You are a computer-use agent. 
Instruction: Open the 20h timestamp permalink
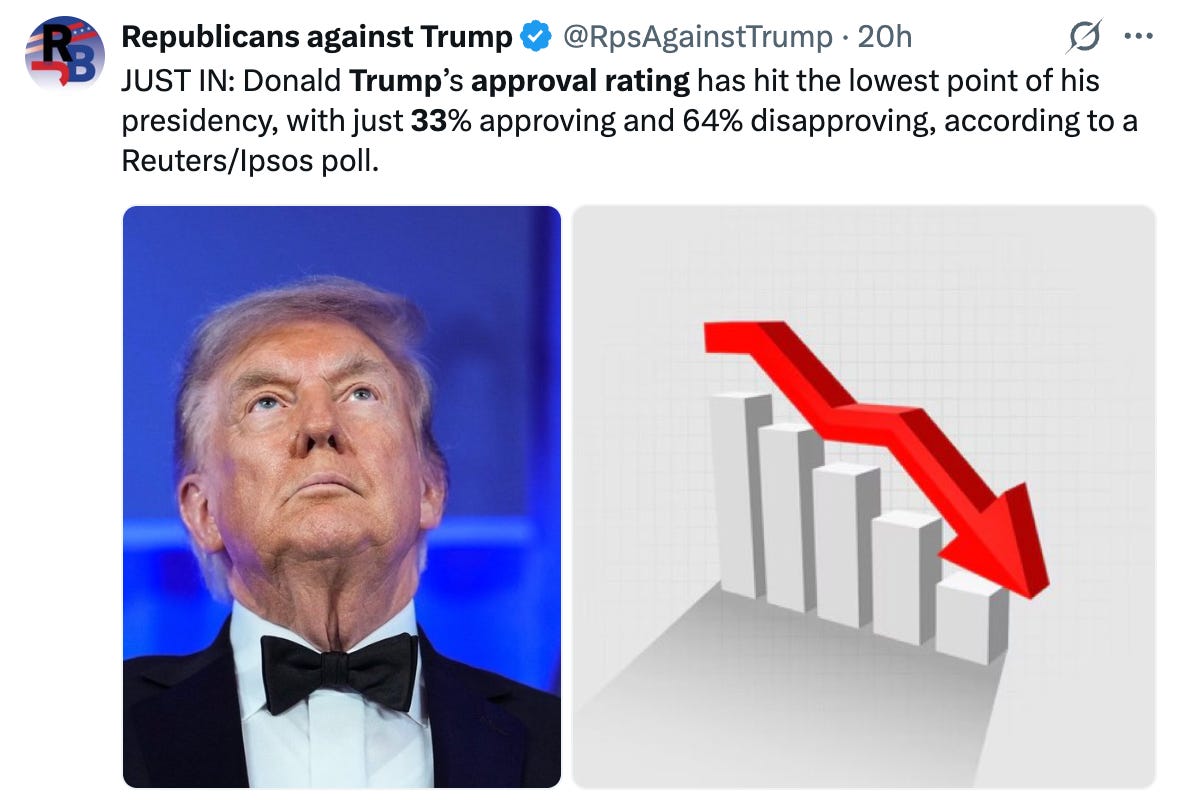(884, 36)
